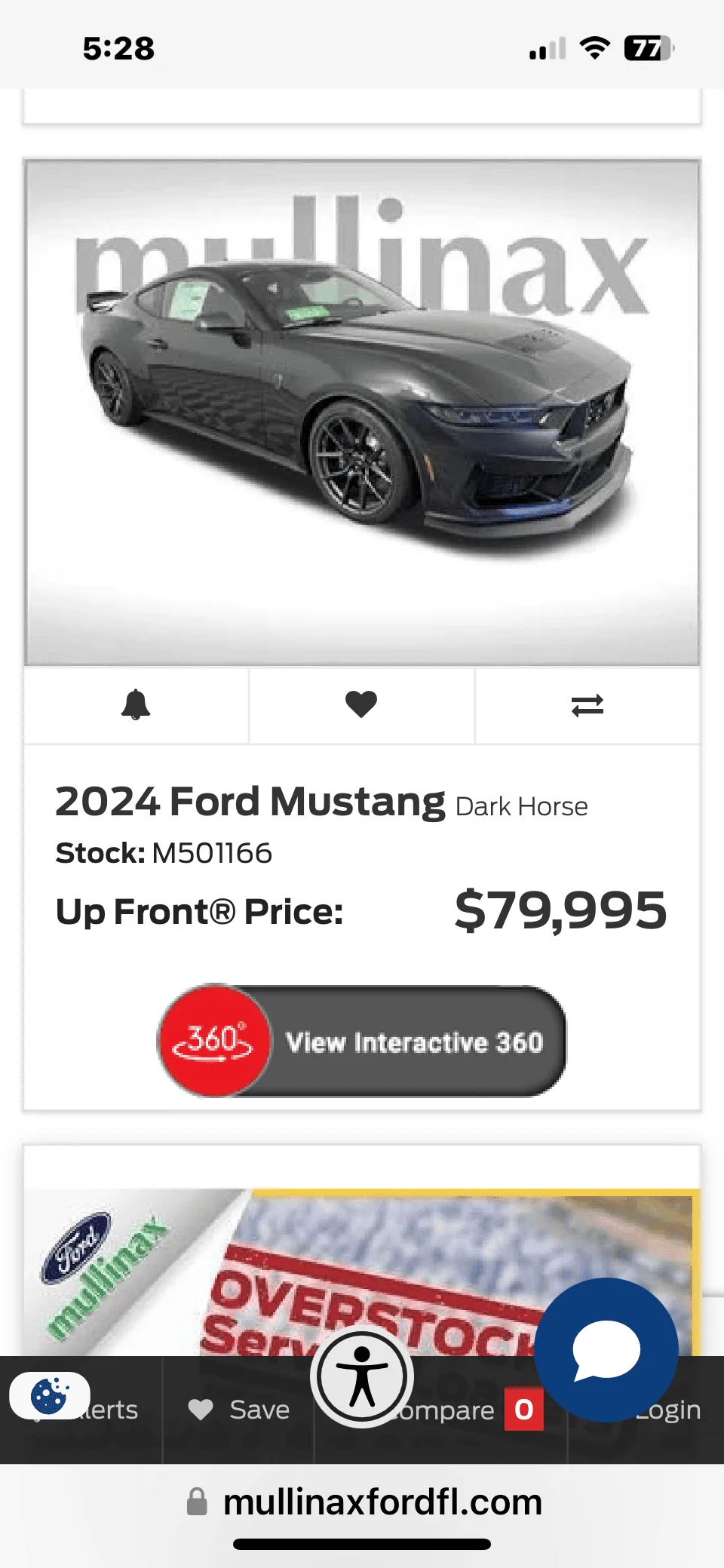Open the 2024 Ford Mustang listing title
724x1568 pixels.
click(250, 802)
